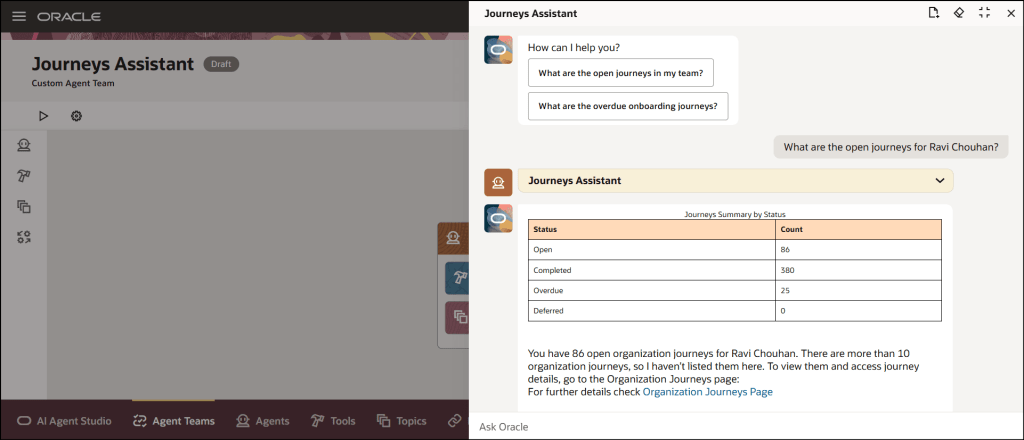Screen dimensions: 1024x440
Task: Click the run/play icon in the toolbar
Action: 43,116
